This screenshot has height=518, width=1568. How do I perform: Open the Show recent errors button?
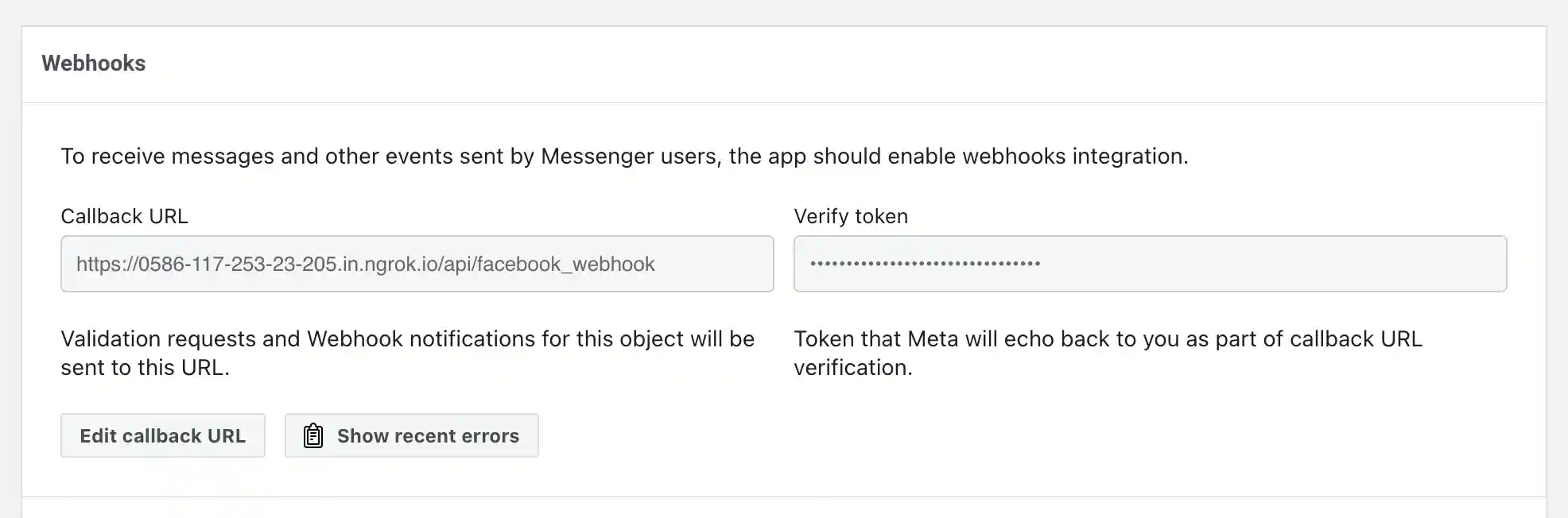tap(411, 436)
